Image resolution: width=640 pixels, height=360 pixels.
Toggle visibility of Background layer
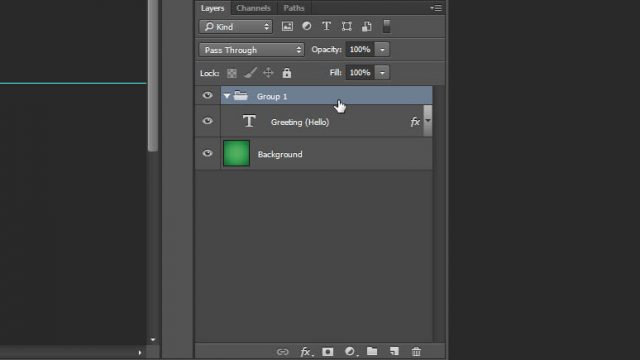click(207, 153)
